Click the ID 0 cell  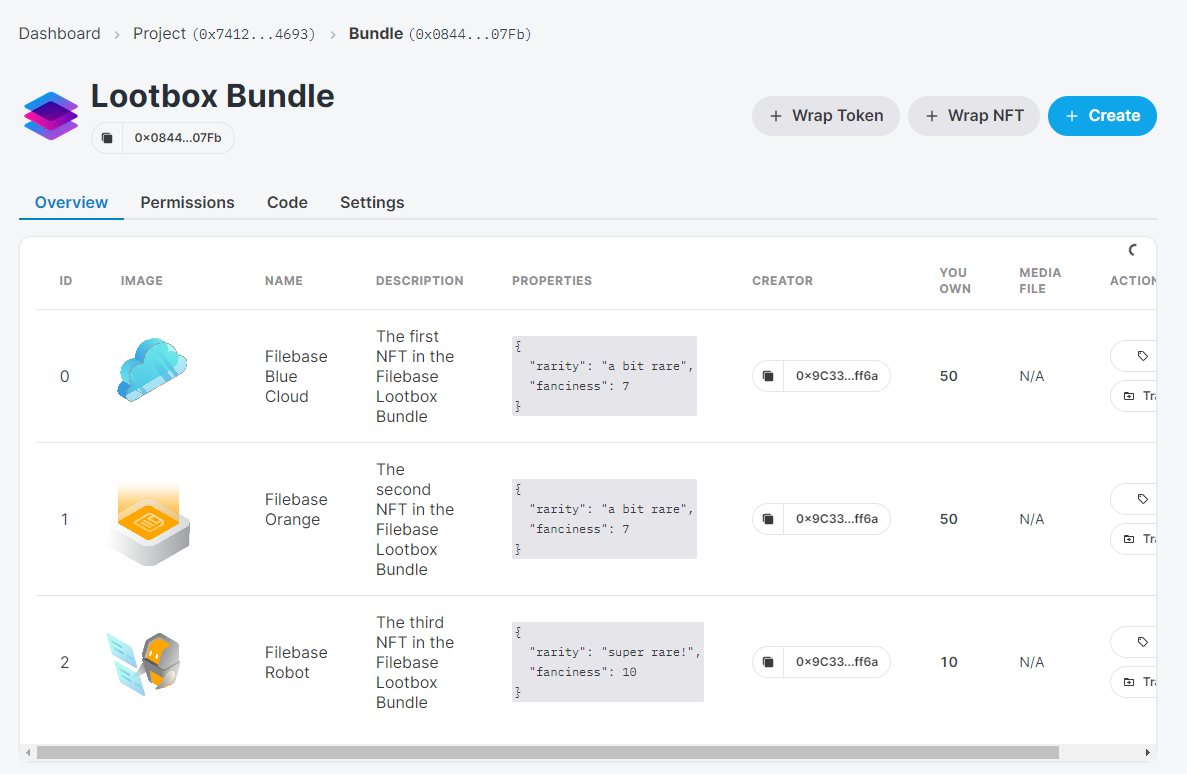[64, 376]
